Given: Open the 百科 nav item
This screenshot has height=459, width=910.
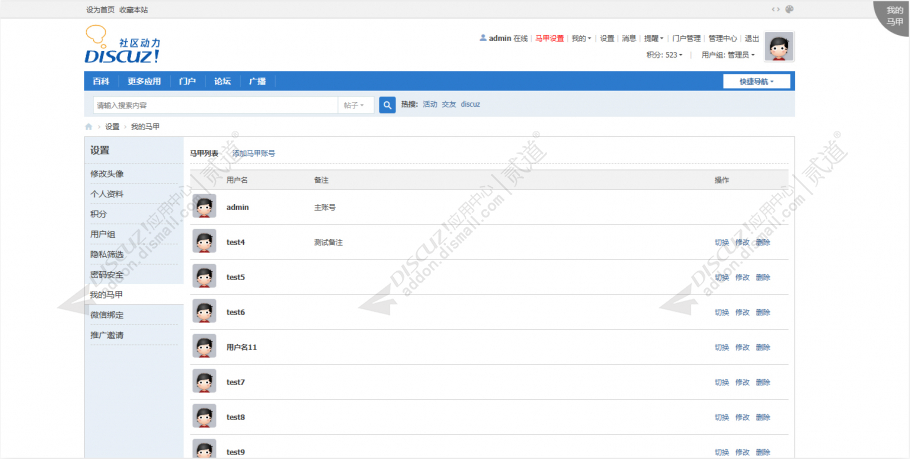Looking at the screenshot, I should click(x=101, y=81).
